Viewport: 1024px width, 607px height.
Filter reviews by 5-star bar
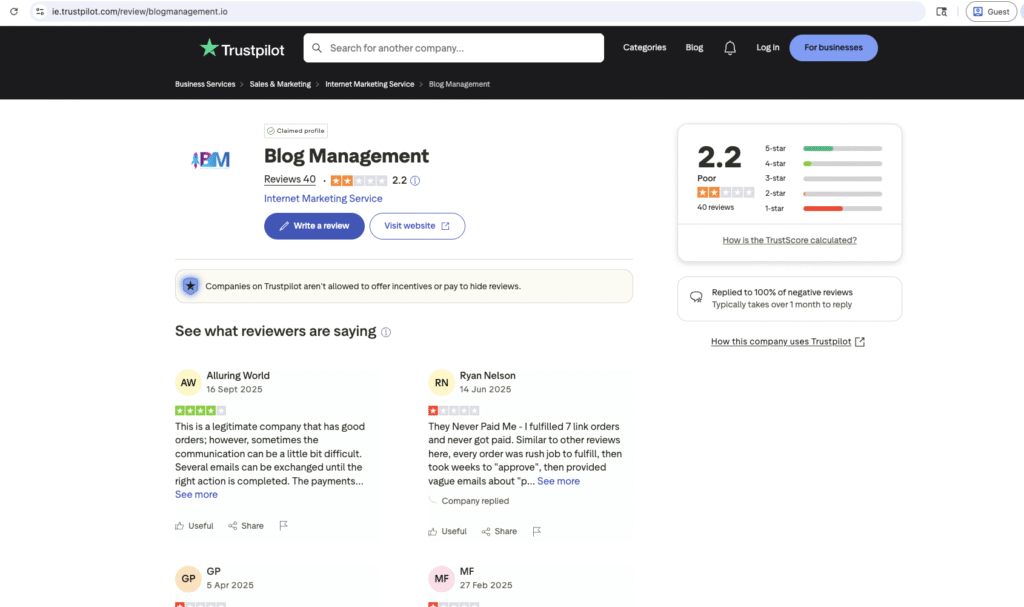click(x=842, y=148)
